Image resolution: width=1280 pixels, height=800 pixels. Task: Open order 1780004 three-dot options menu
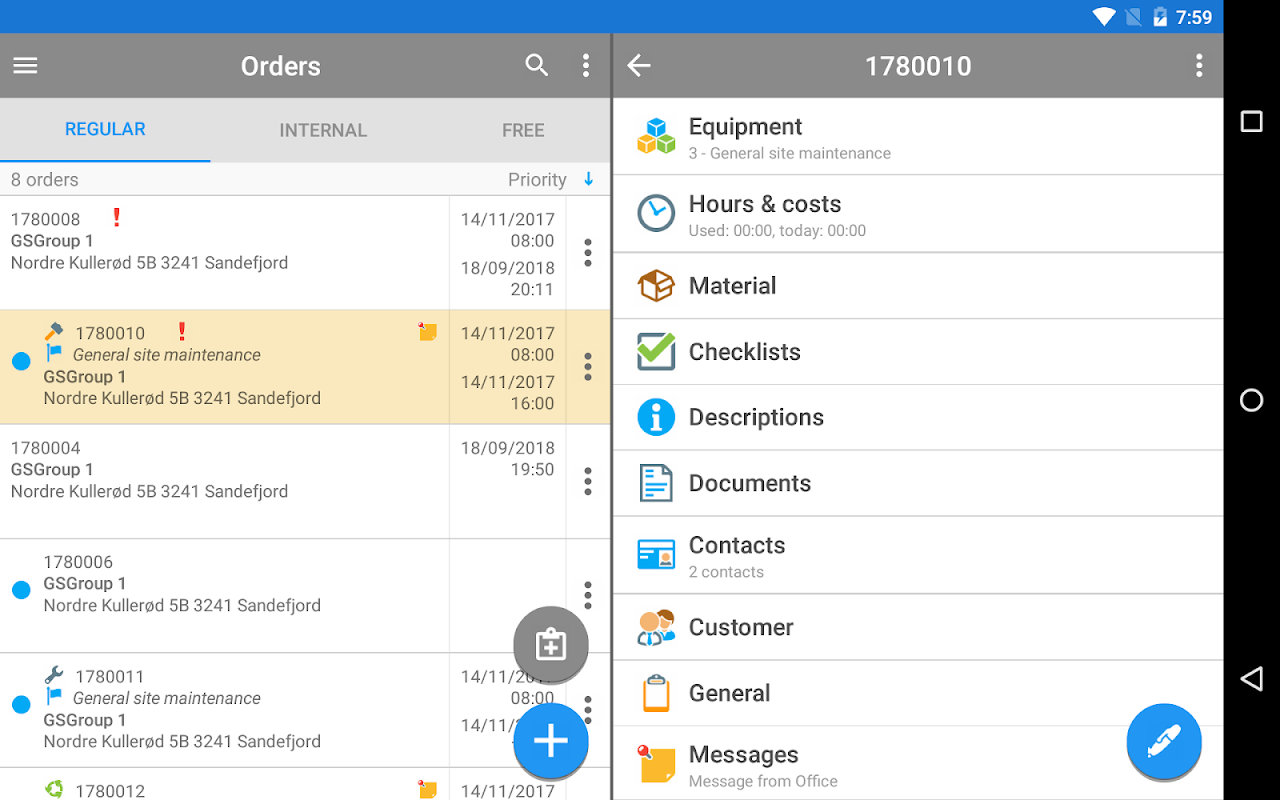pyautogui.click(x=588, y=481)
